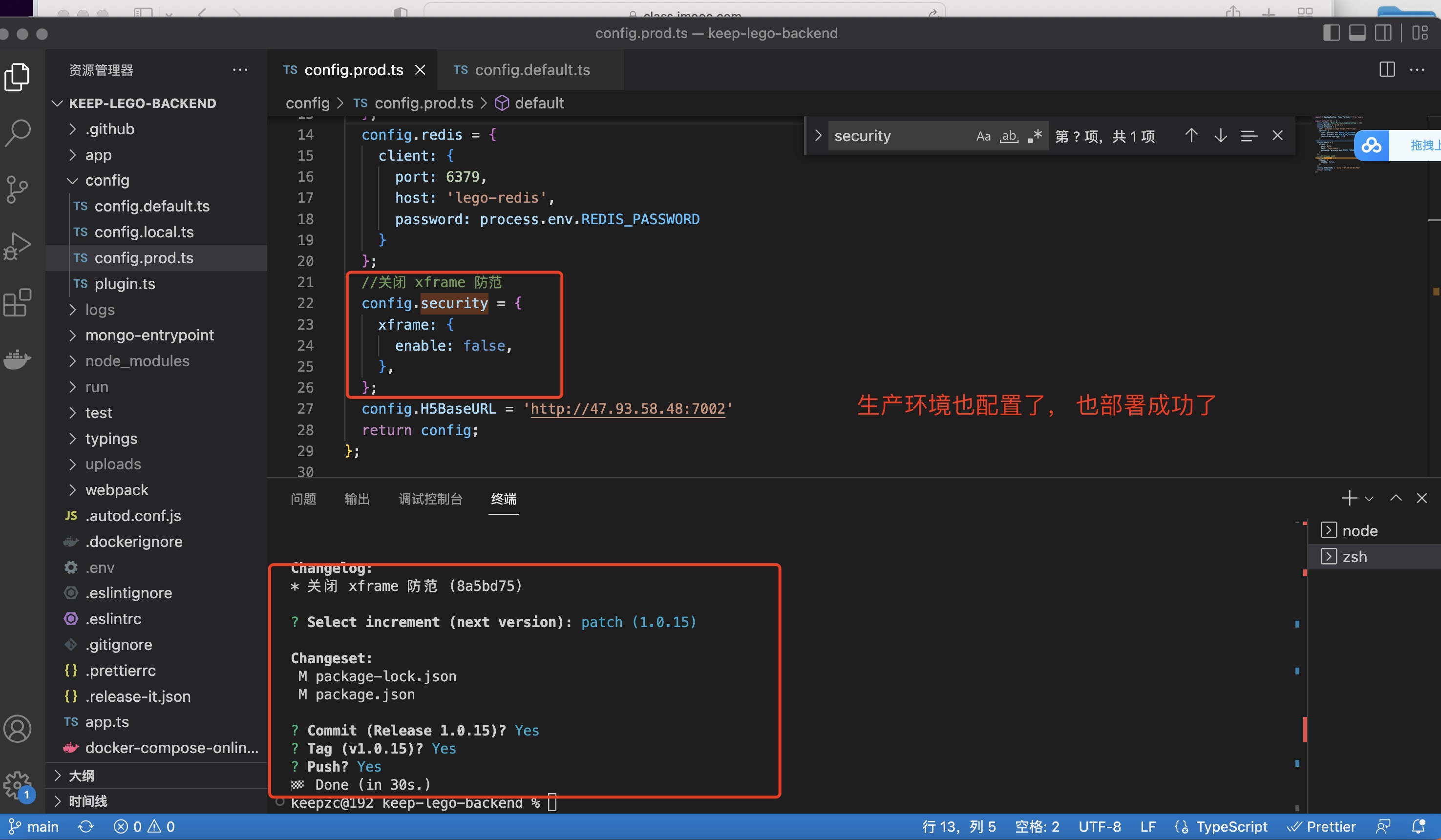
Task: Select the 终端 terminal tab
Action: [x=504, y=499]
